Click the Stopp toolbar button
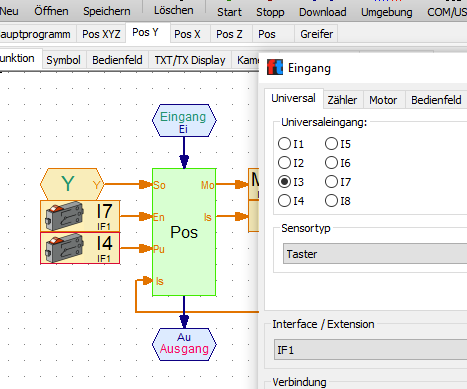The image size is (467, 389). [270, 12]
